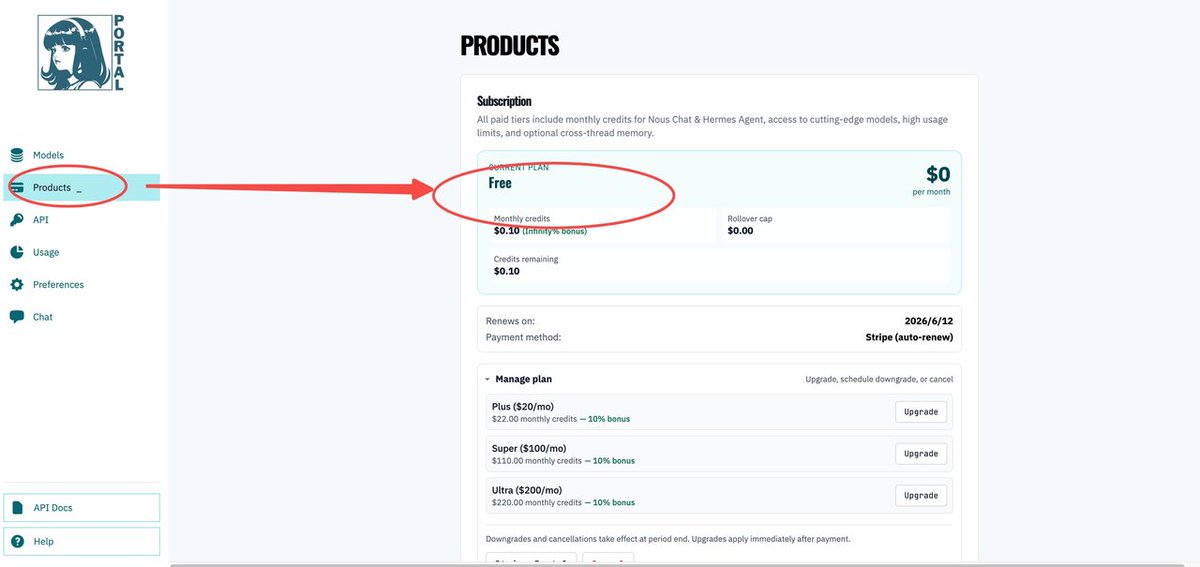
Task: Click the API Docs document icon
Action: pyautogui.click(x=17, y=508)
